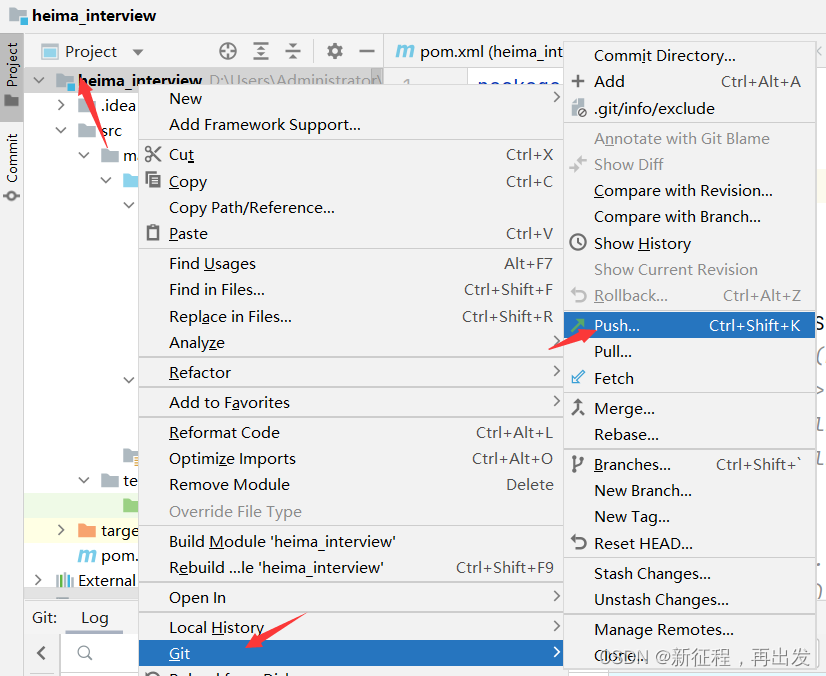The image size is (826, 676).
Task: Select Reset HEAD...
Action: (690, 543)
